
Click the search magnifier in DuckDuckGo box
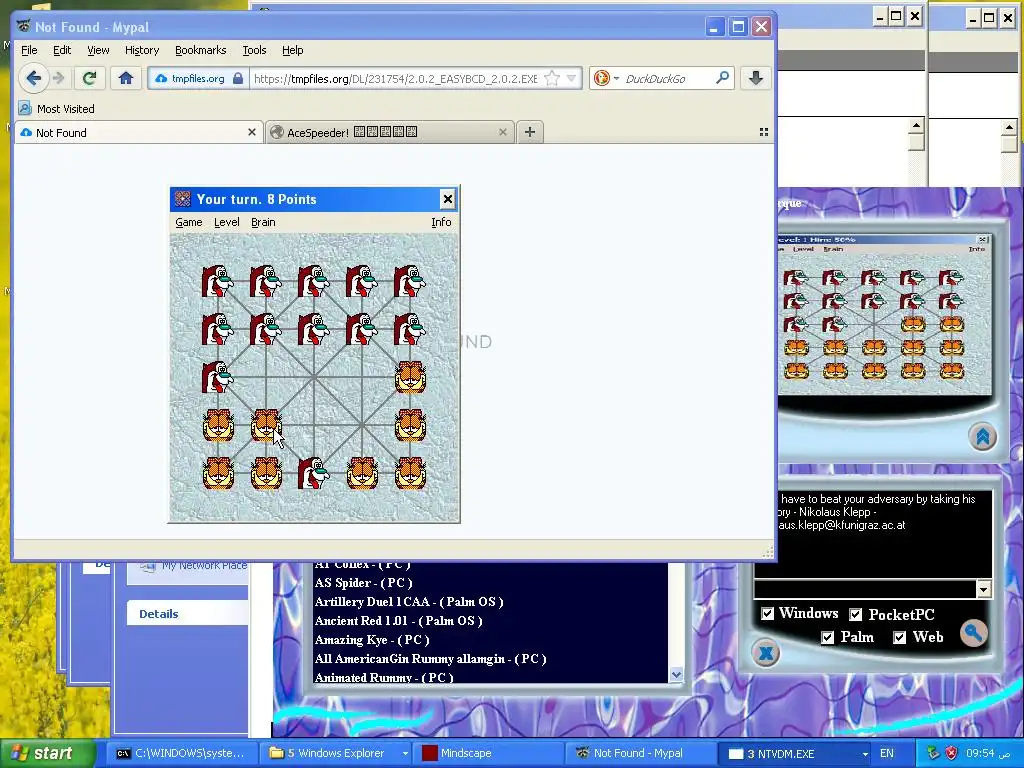[x=722, y=78]
